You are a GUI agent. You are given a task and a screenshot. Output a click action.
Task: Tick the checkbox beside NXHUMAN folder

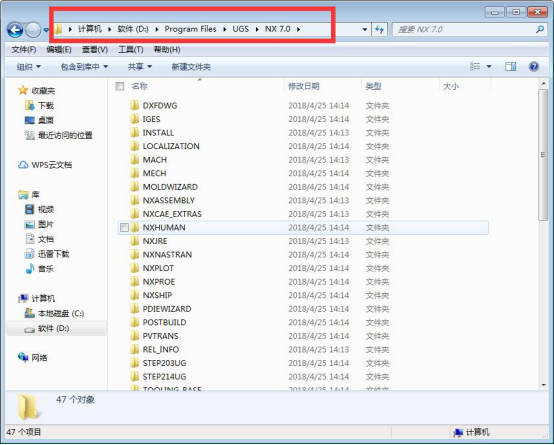(124, 228)
